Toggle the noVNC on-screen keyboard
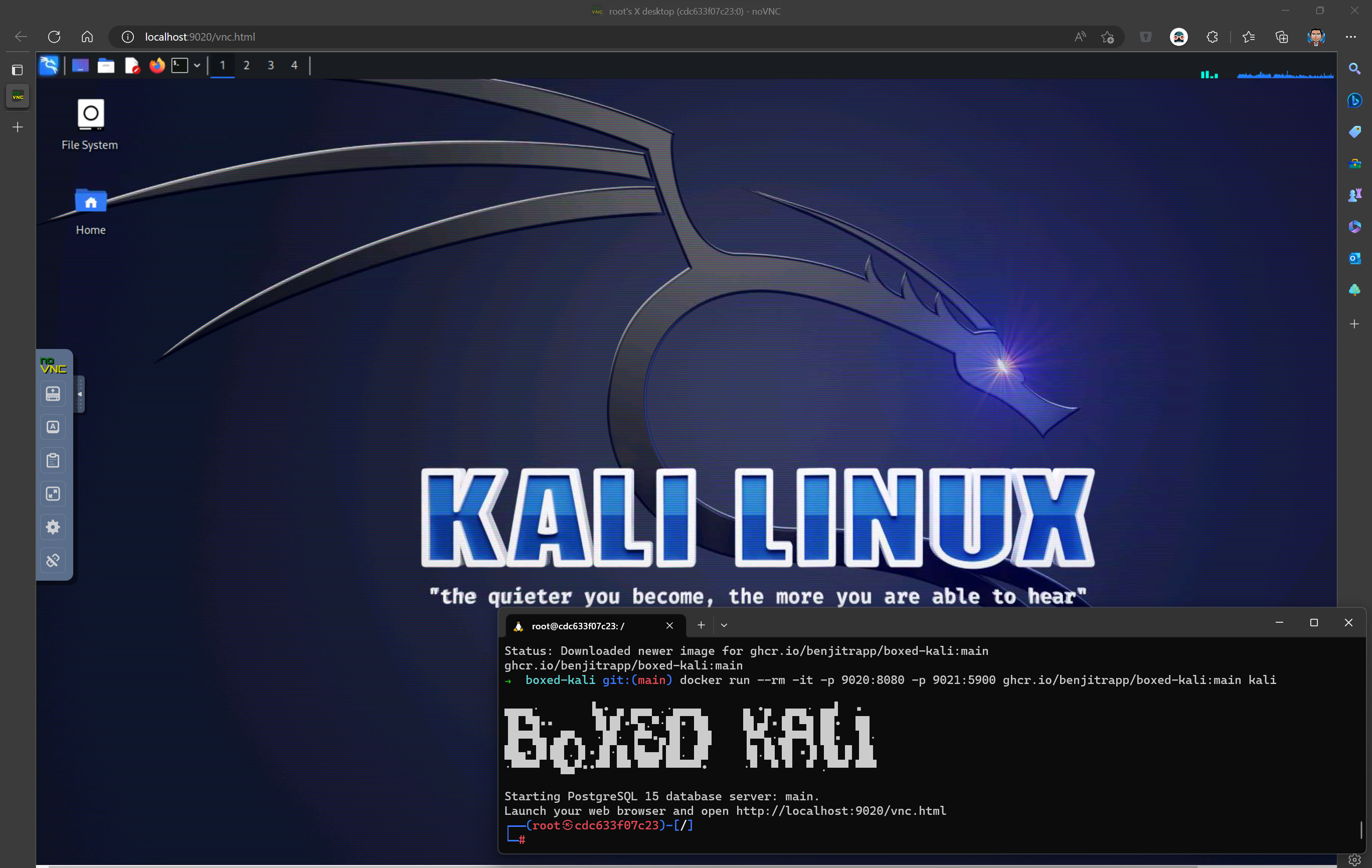1372x868 pixels. tap(53, 393)
